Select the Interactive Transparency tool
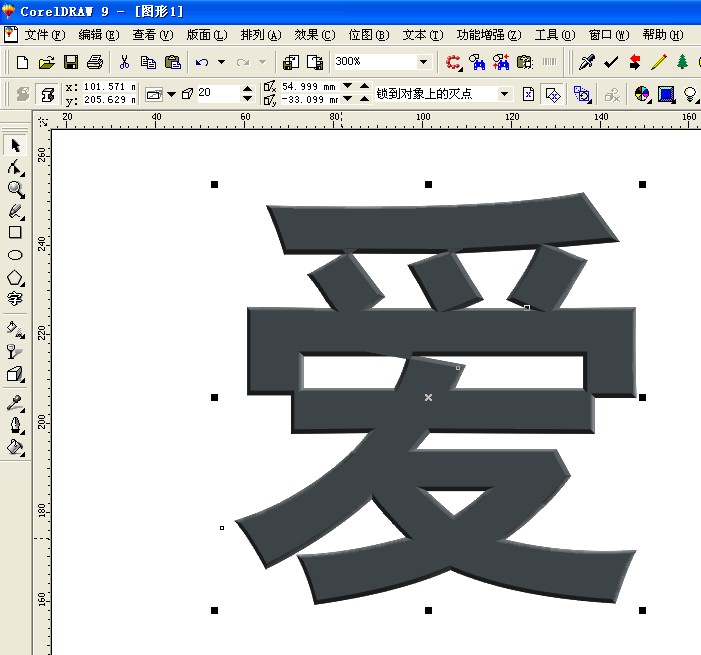This screenshot has height=655, width=701. coord(15,351)
